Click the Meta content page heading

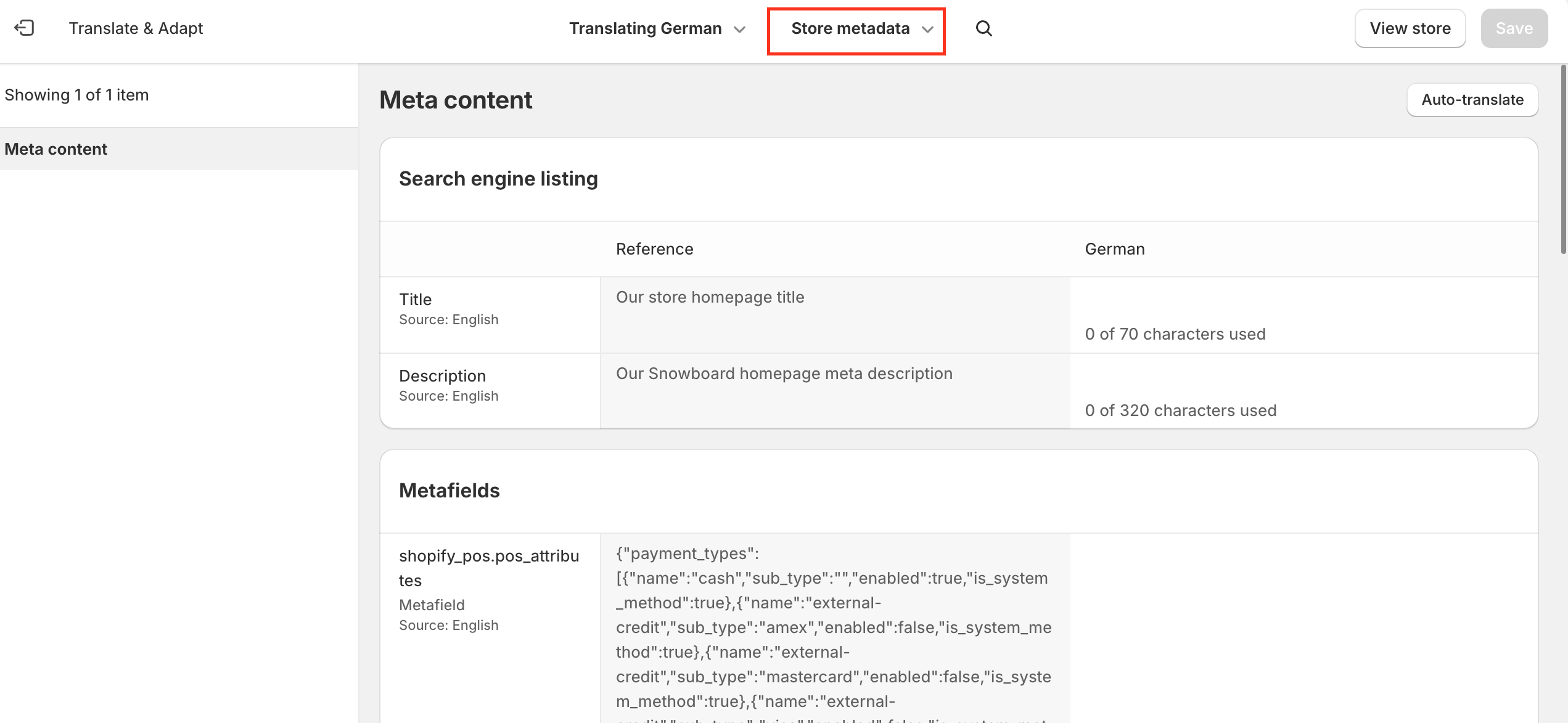(455, 100)
